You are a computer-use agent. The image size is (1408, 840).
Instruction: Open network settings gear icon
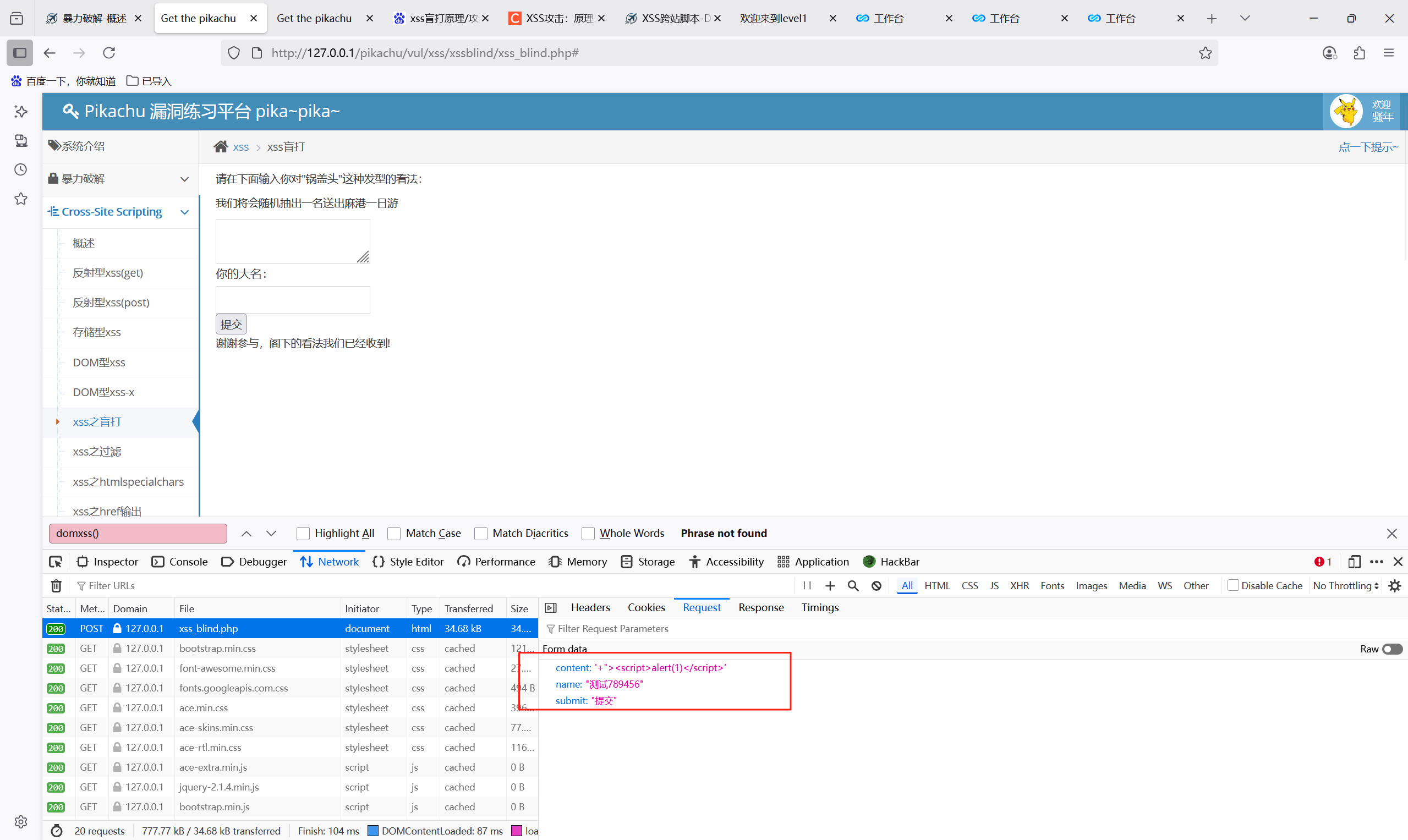pyautogui.click(x=1394, y=585)
